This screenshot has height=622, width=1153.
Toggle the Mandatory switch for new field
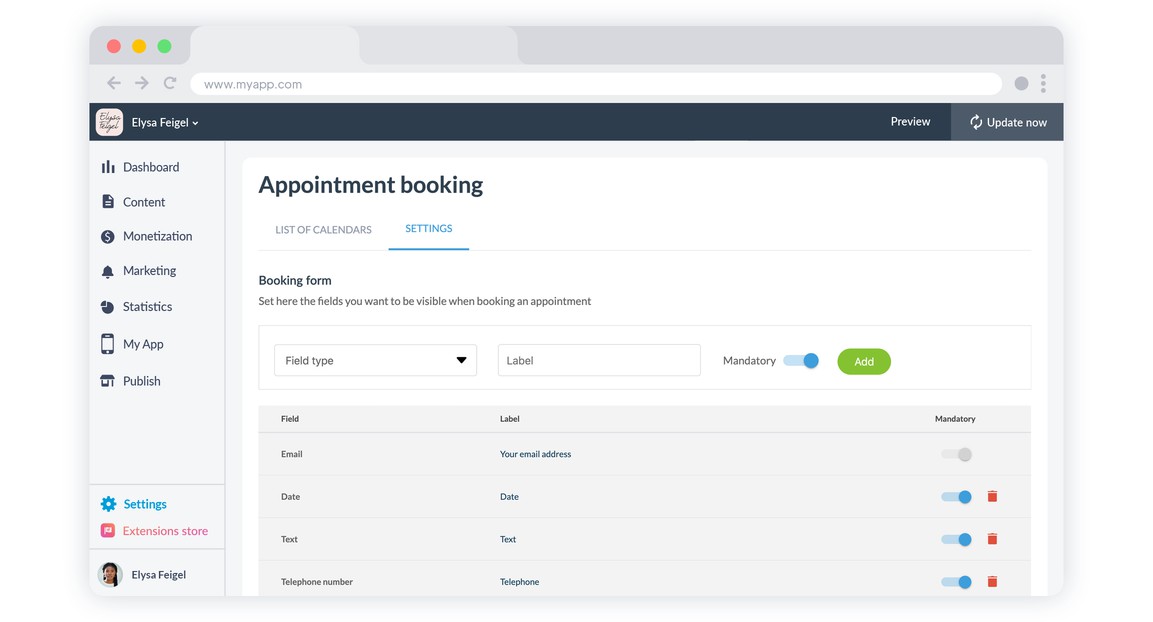(x=801, y=361)
